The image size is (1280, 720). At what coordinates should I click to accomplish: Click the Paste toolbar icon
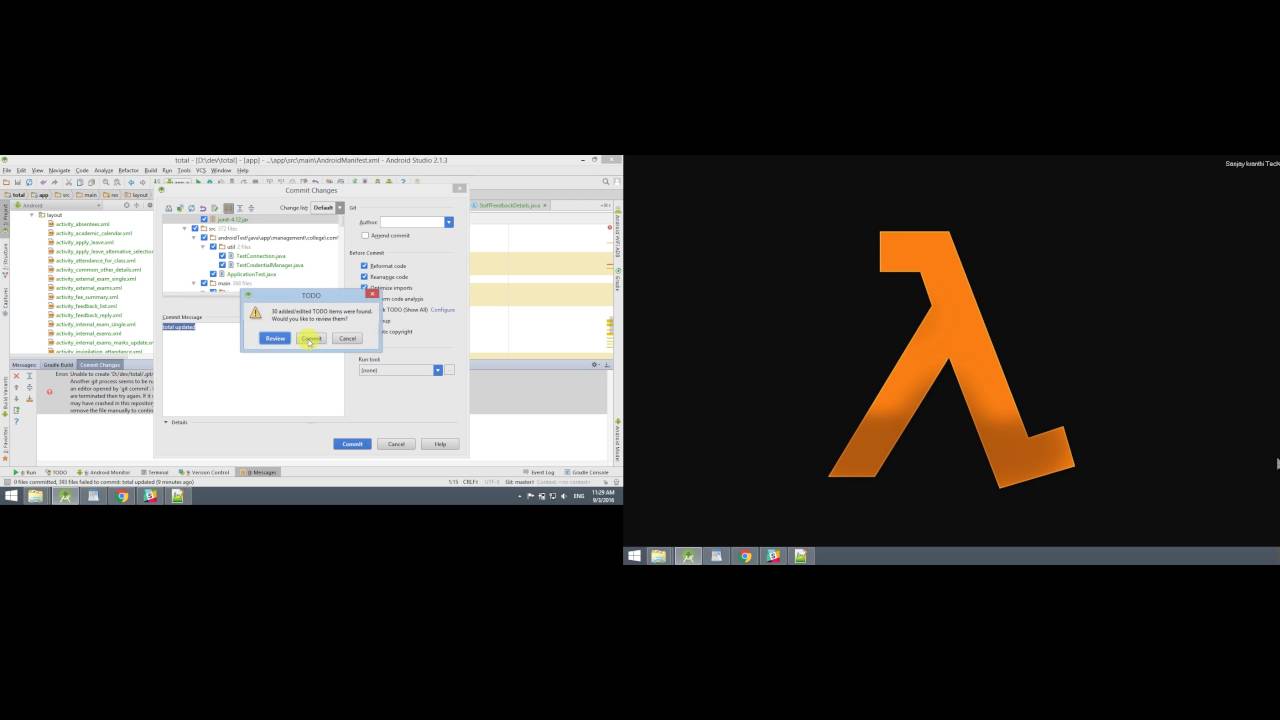tap(91, 182)
